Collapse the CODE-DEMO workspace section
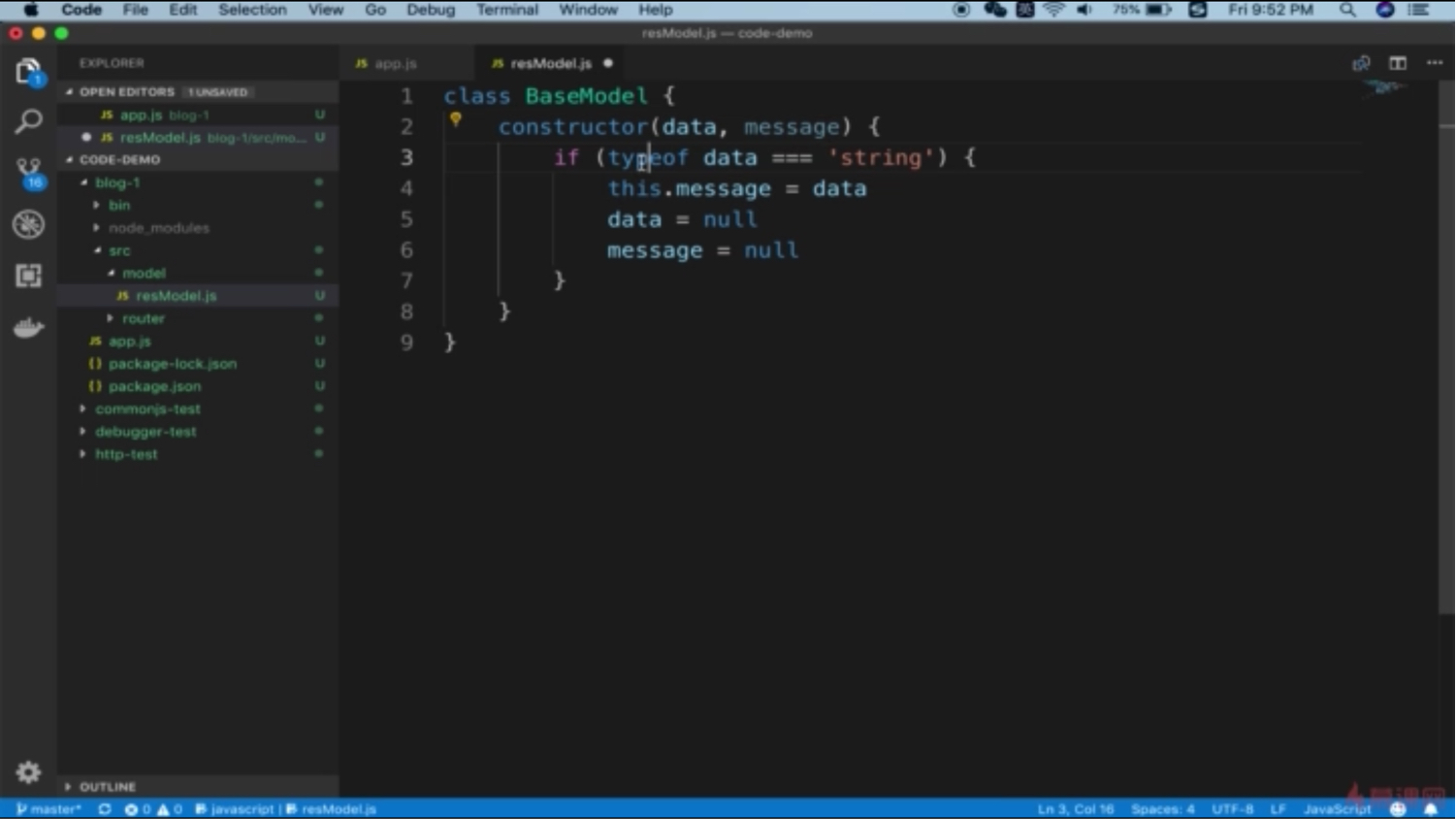 click(x=69, y=160)
